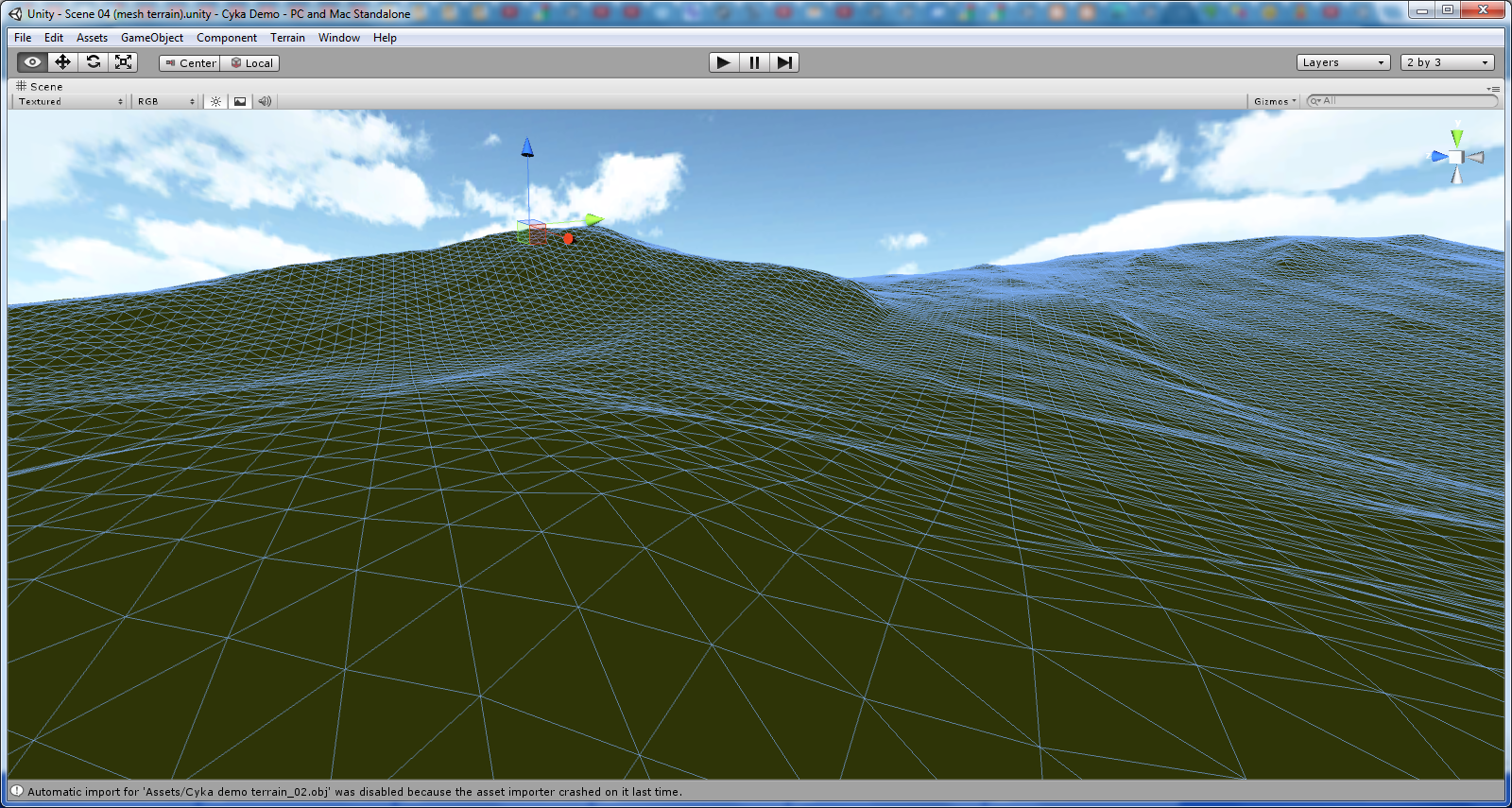Open the File menu
Viewport: 1512px width, 808px height.
[23, 38]
